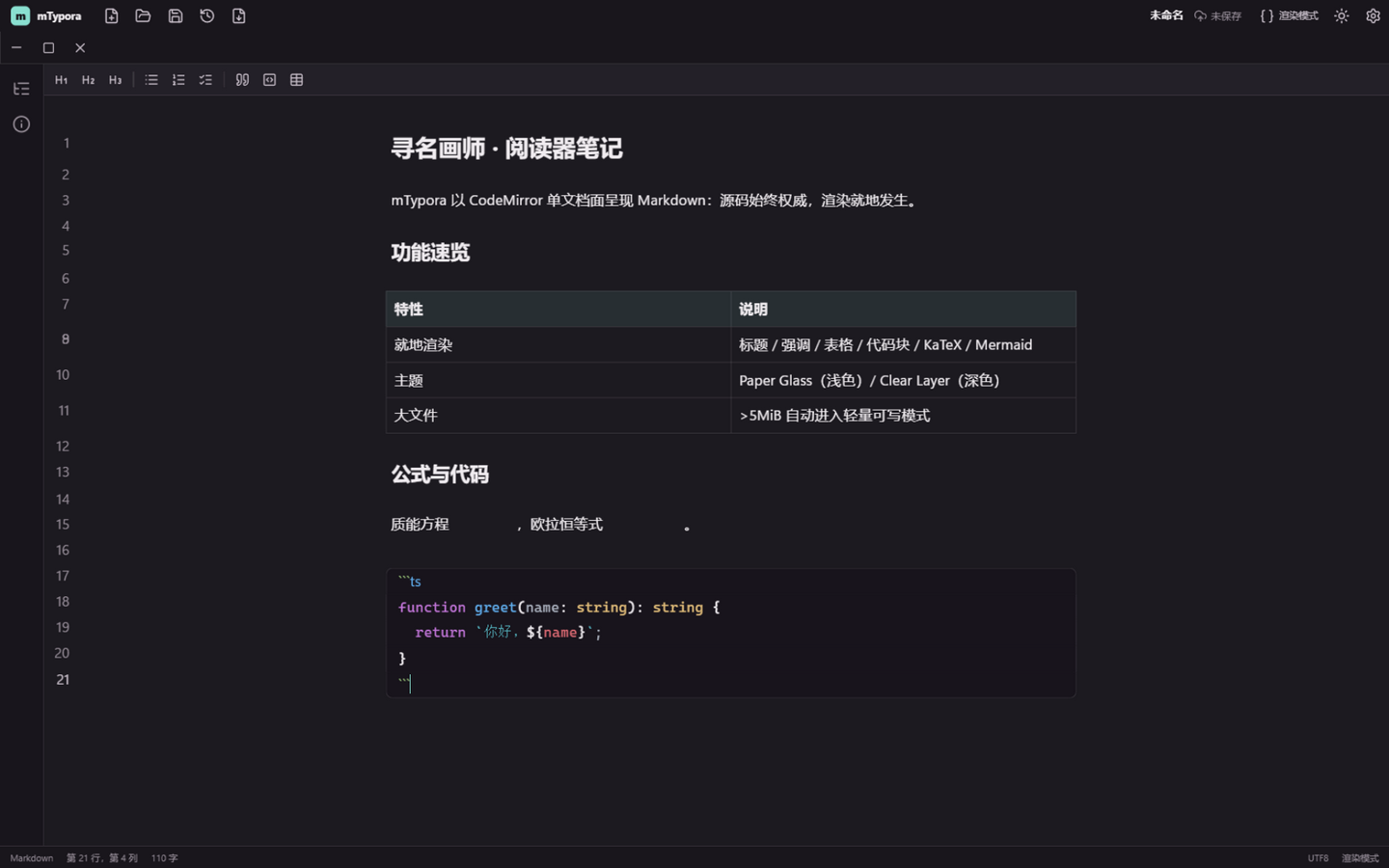Insert a table using the table icon

pos(296,80)
